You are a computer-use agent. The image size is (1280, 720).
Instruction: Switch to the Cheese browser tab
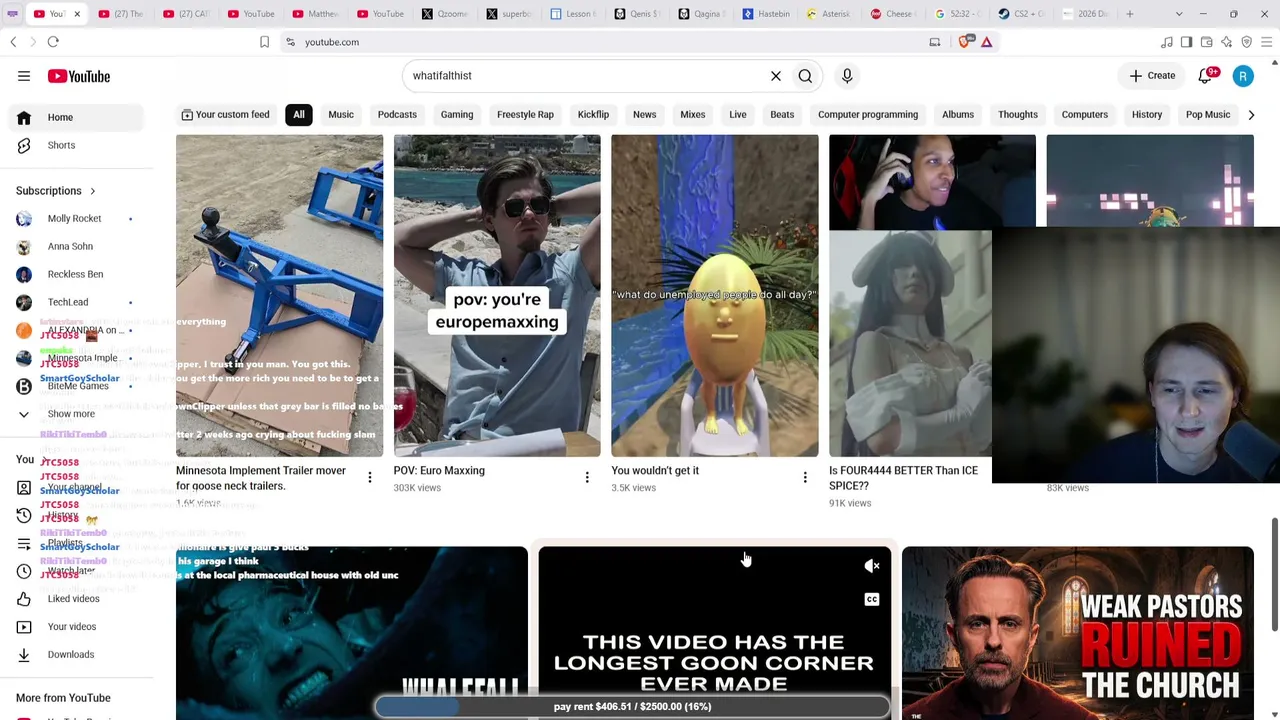pos(894,14)
